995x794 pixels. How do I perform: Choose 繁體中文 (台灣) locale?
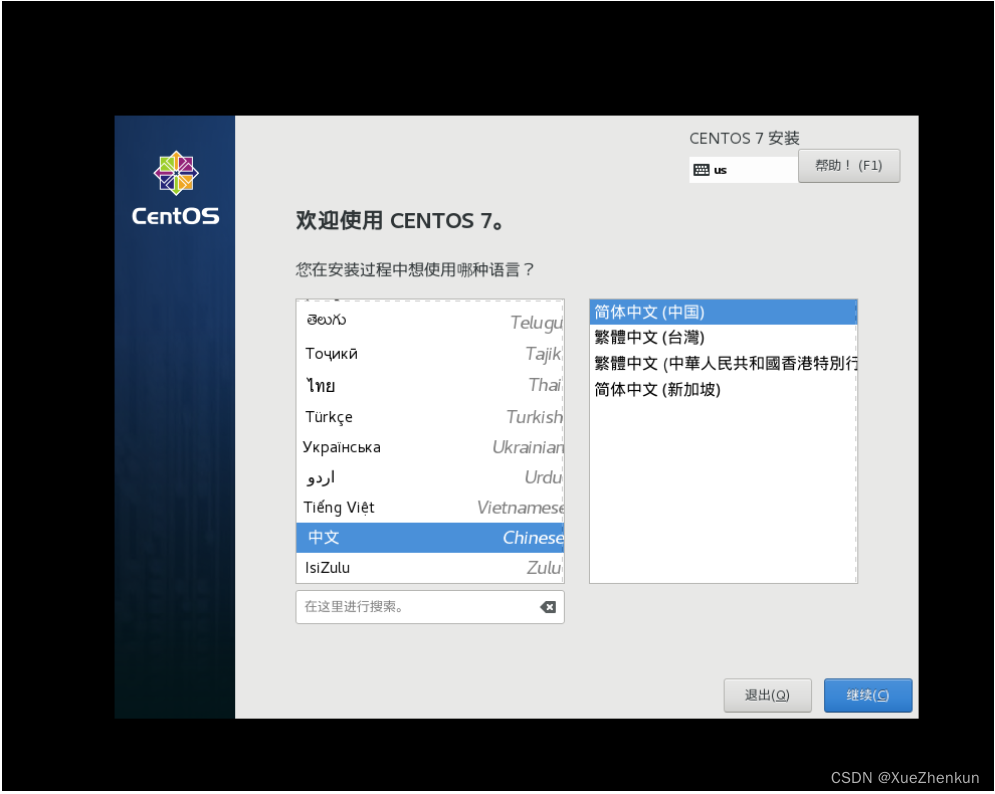(723, 338)
